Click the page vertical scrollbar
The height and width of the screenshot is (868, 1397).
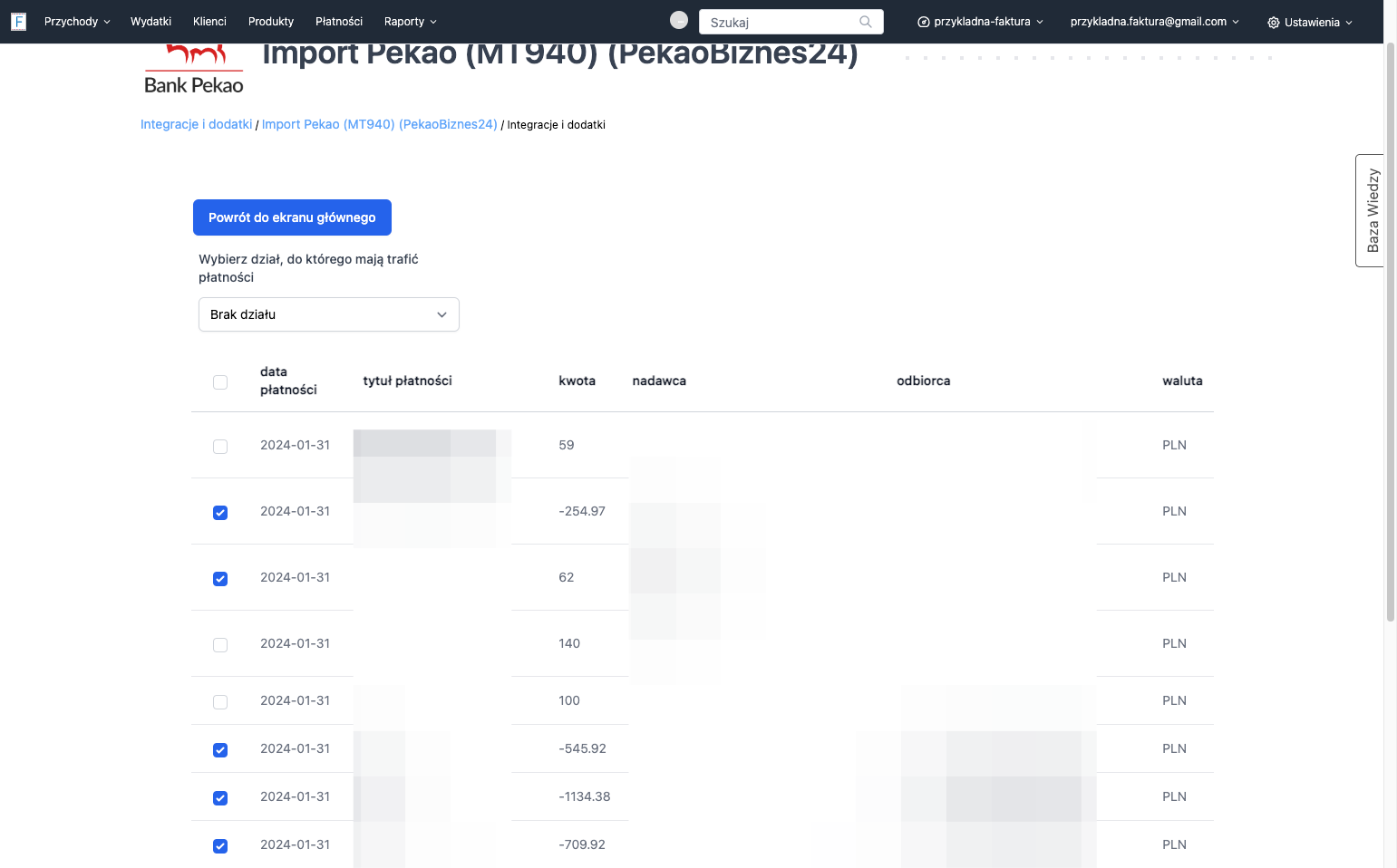click(1391, 332)
